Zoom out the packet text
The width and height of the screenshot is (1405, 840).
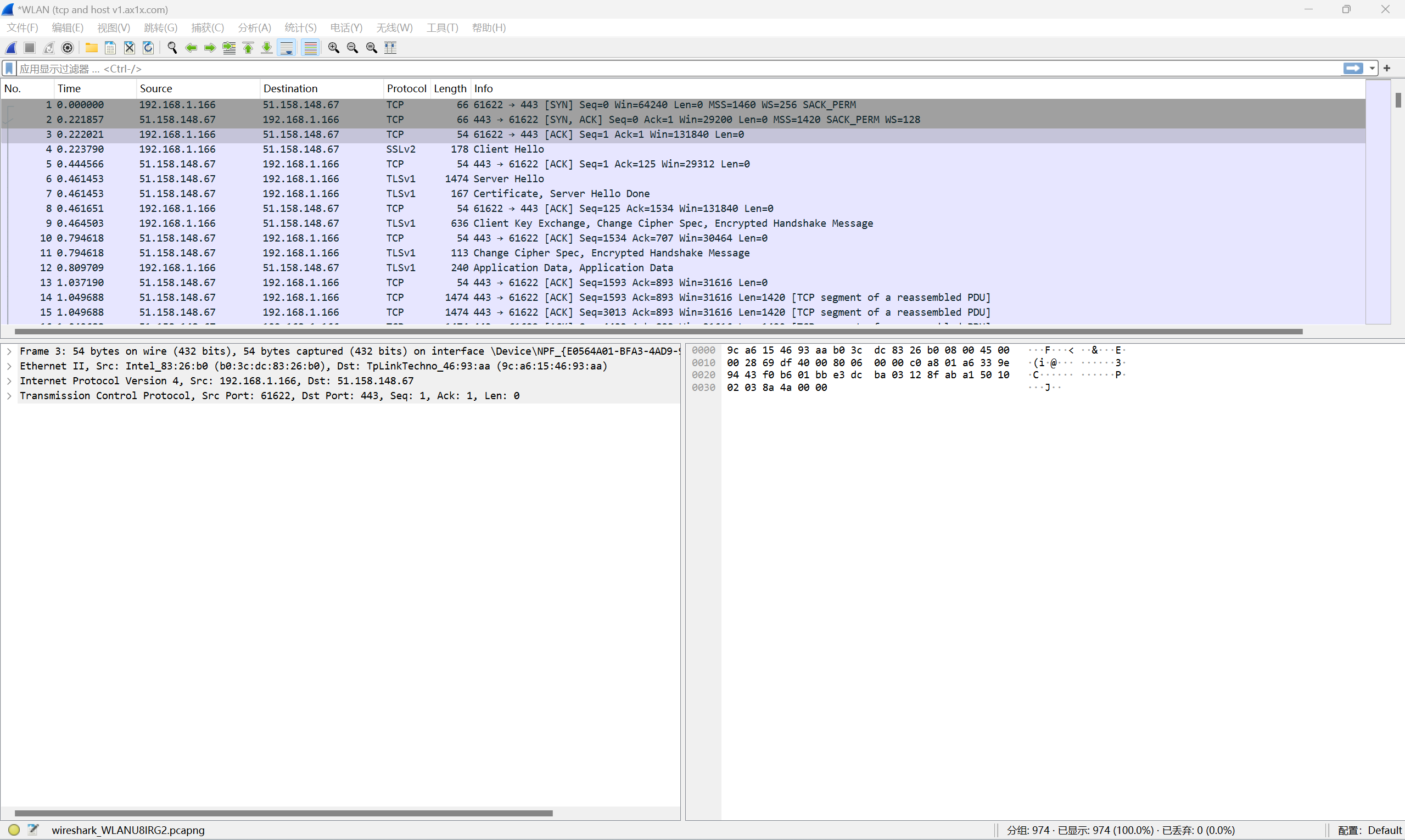pos(352,48)
